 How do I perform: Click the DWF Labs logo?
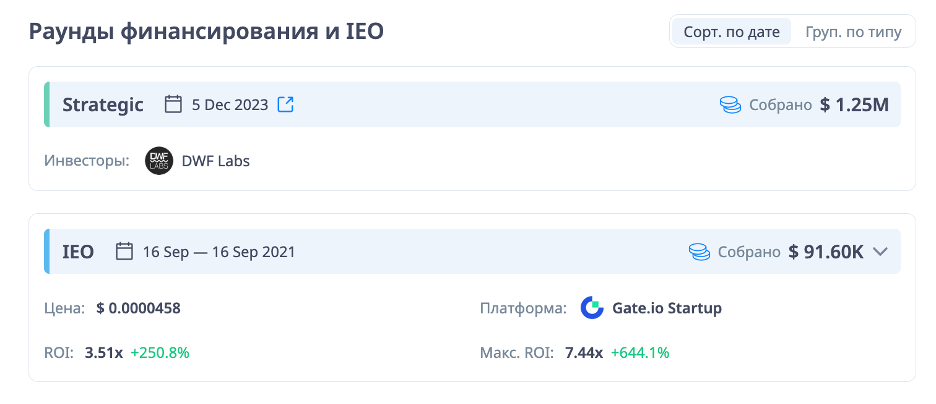pyautogui.click(x=159, y=161)
